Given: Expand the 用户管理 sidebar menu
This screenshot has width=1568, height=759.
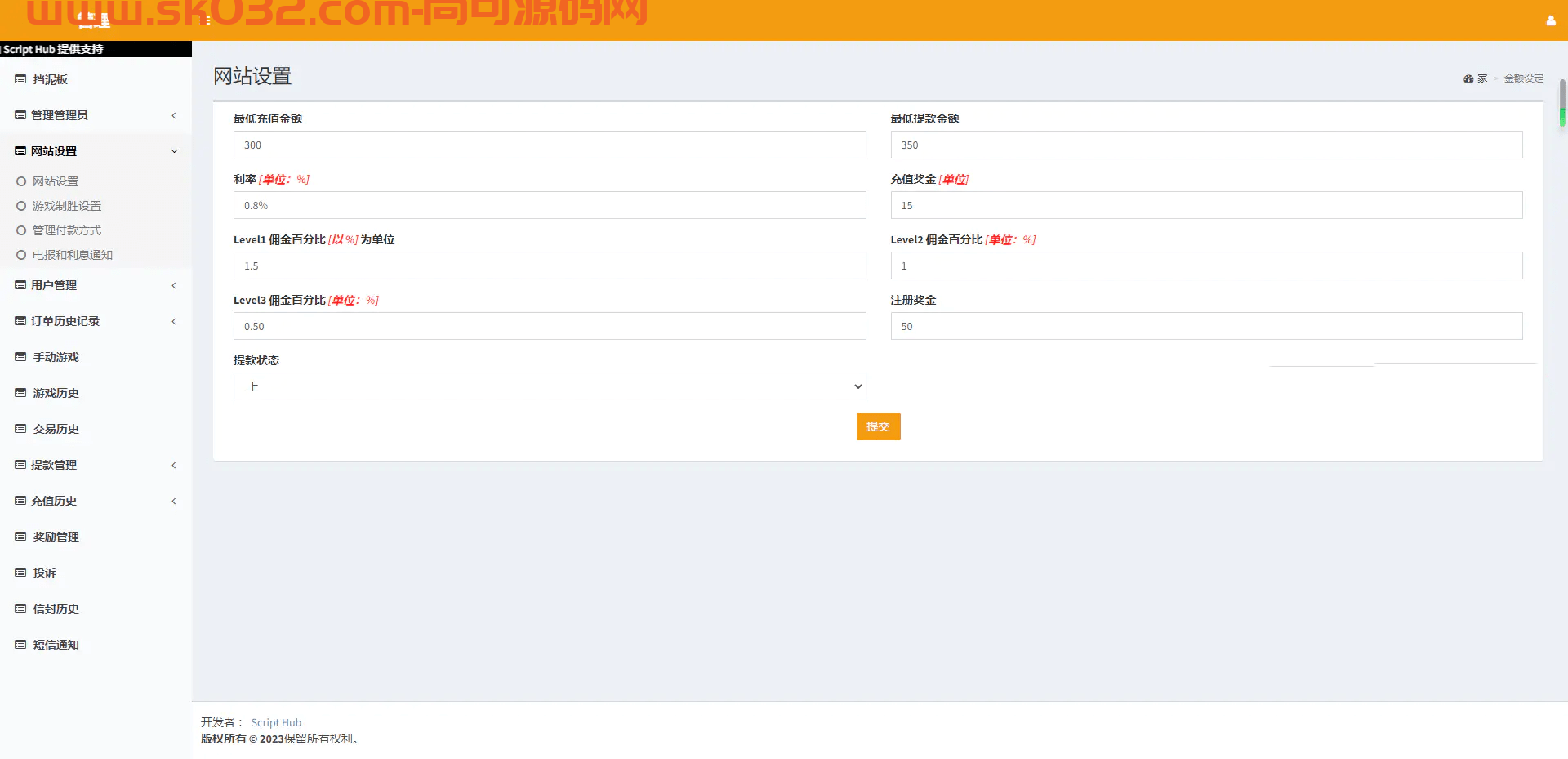Looking at the screenshot, I should click(96, 285).
